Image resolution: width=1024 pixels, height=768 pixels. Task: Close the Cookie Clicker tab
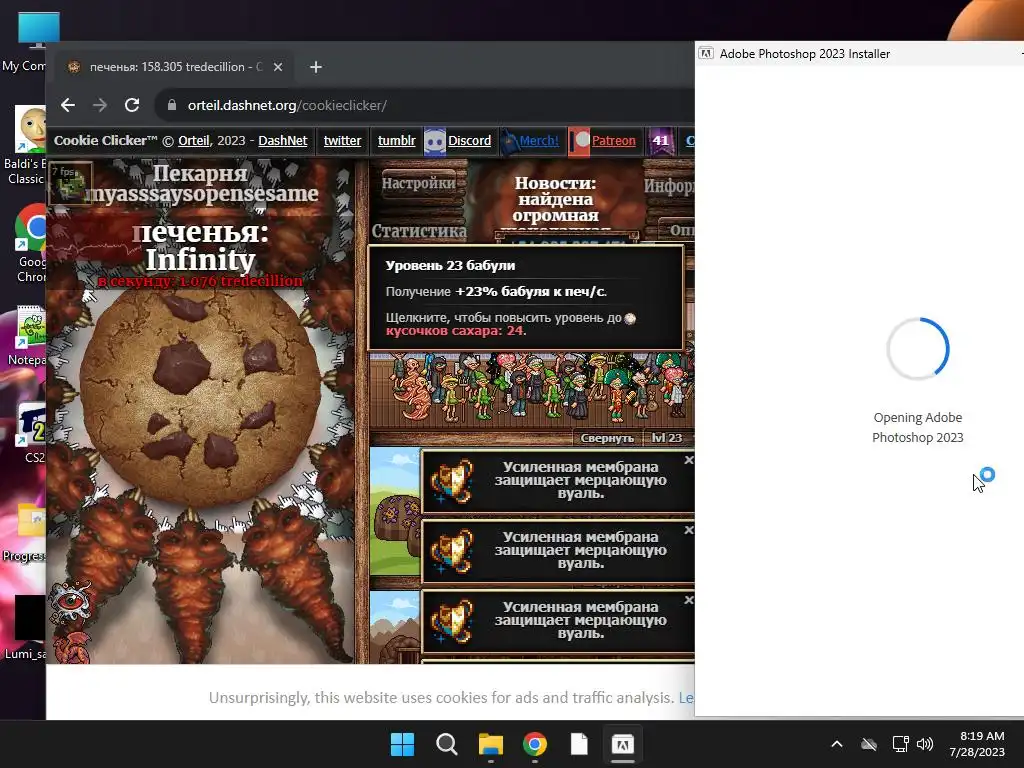click(278, 67)
